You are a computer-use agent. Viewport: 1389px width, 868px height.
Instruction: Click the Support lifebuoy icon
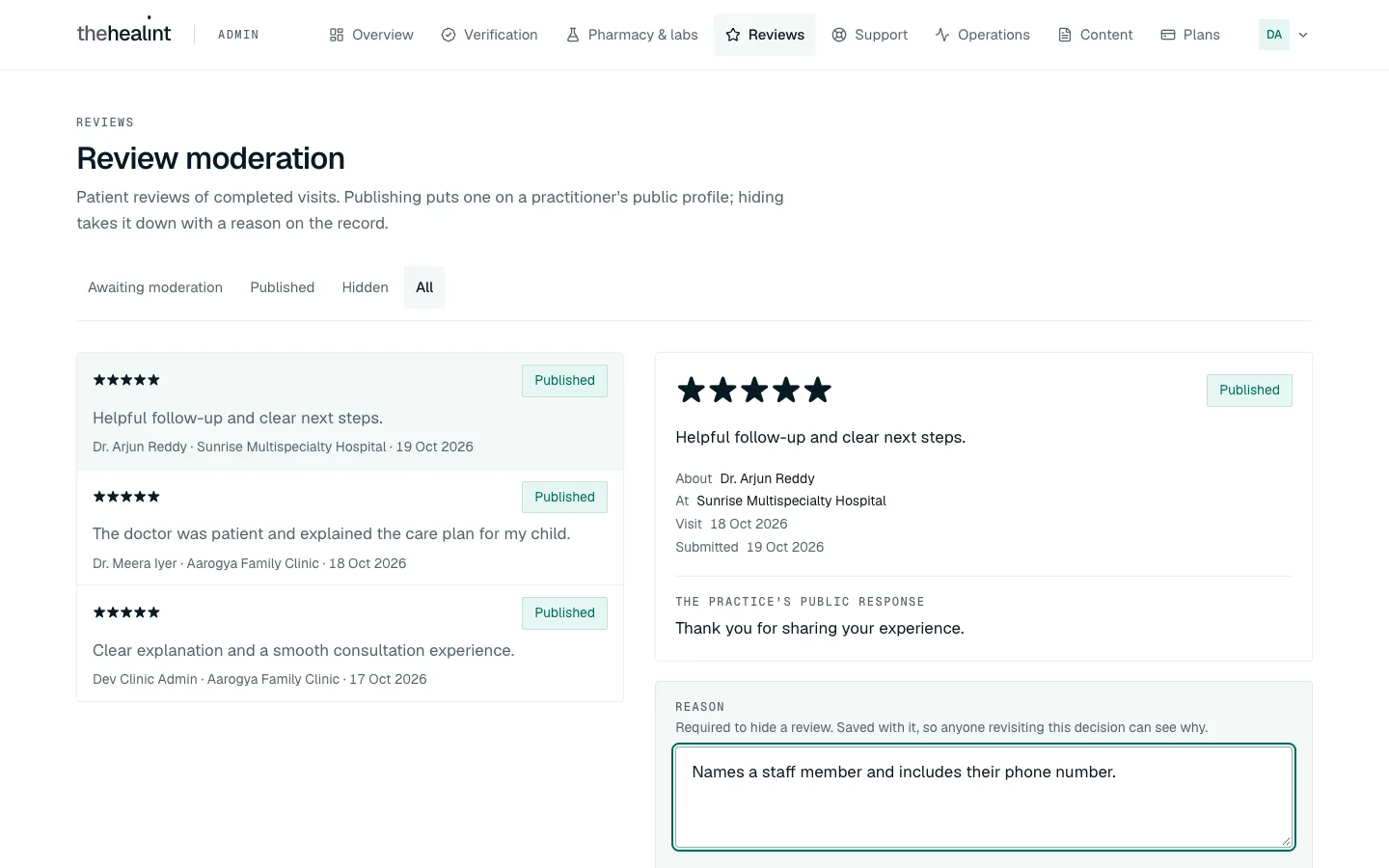point(839,35)
